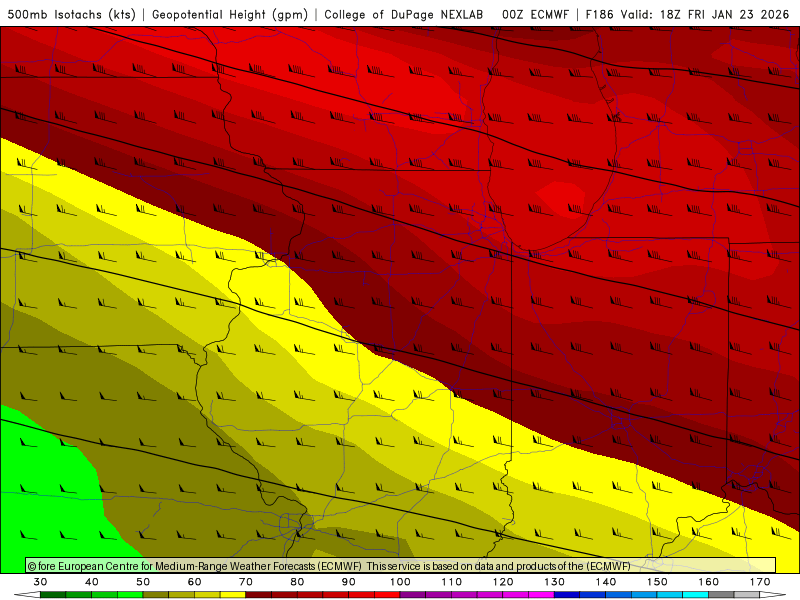Click the '140' value on the color scale
The image size is (800, 600).
pos(606,582)
